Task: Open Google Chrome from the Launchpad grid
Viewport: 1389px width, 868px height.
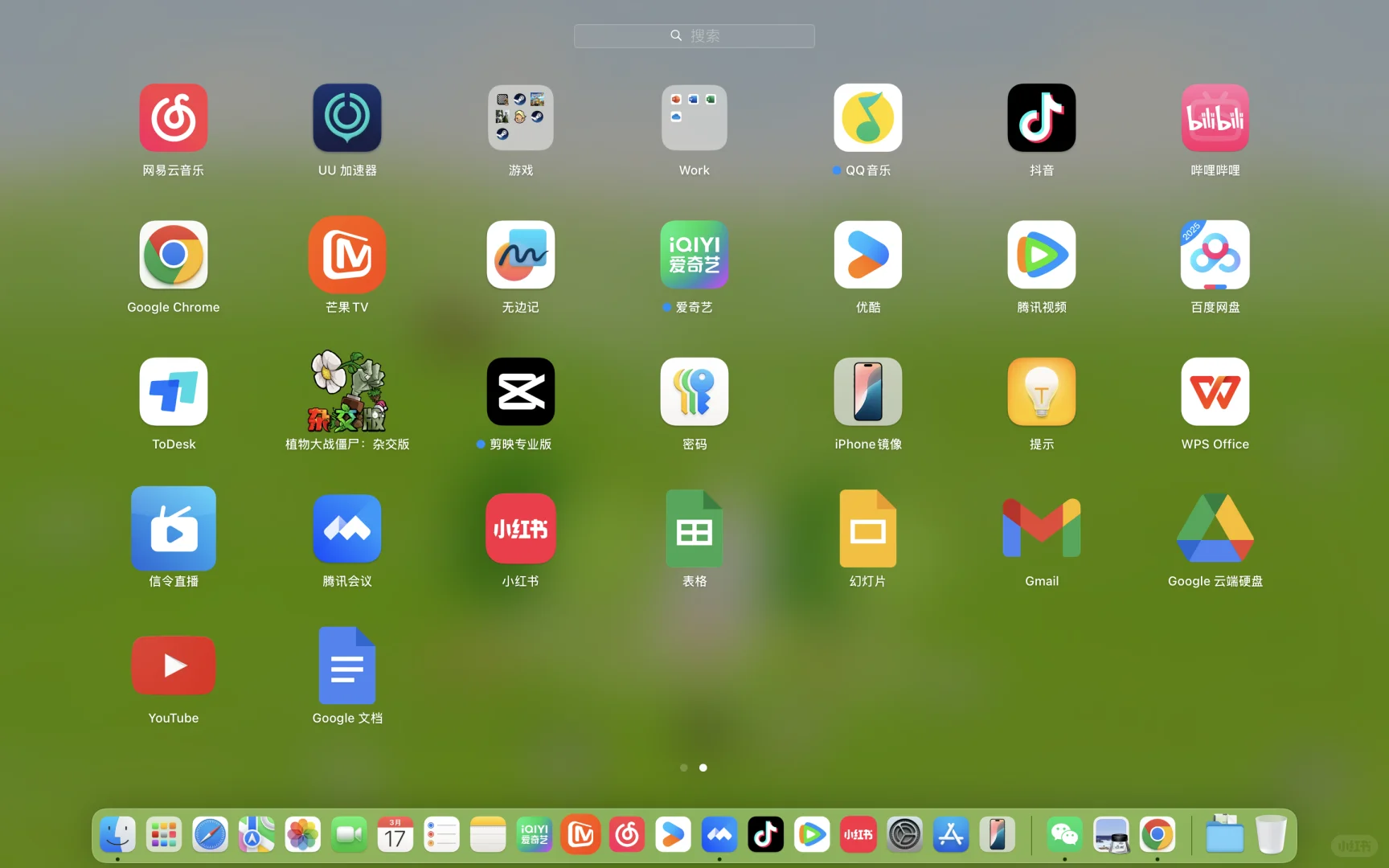Action: (174, 255)
